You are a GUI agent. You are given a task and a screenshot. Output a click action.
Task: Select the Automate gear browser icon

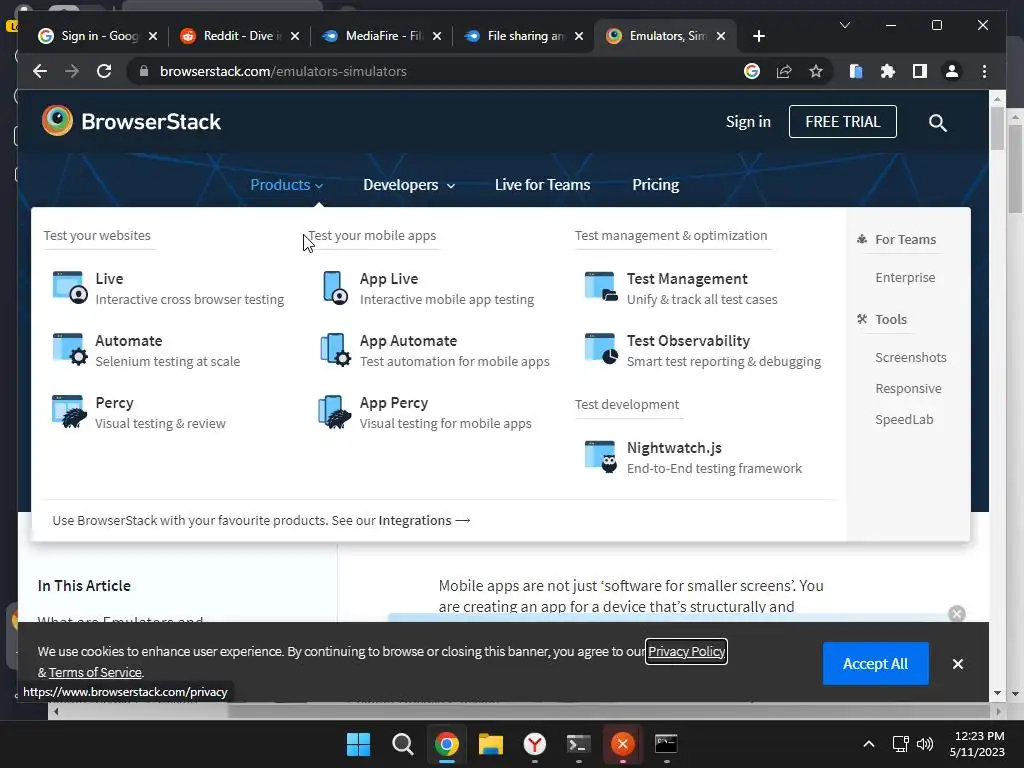coord(70,349)
